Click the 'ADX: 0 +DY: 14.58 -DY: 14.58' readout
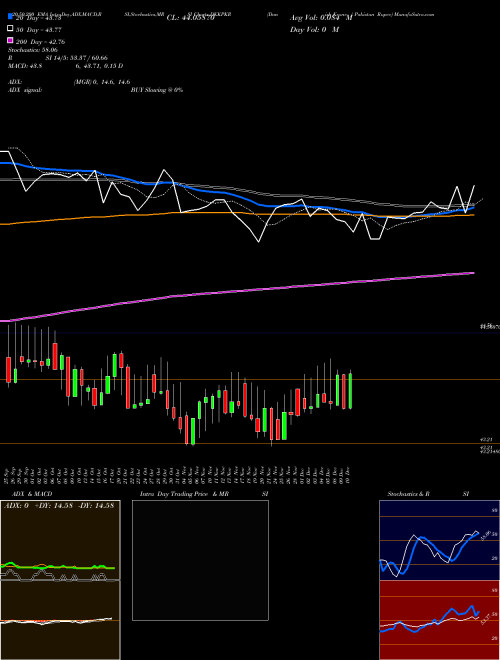This screenshot has width=500, height=660. (x=59, y=506)
